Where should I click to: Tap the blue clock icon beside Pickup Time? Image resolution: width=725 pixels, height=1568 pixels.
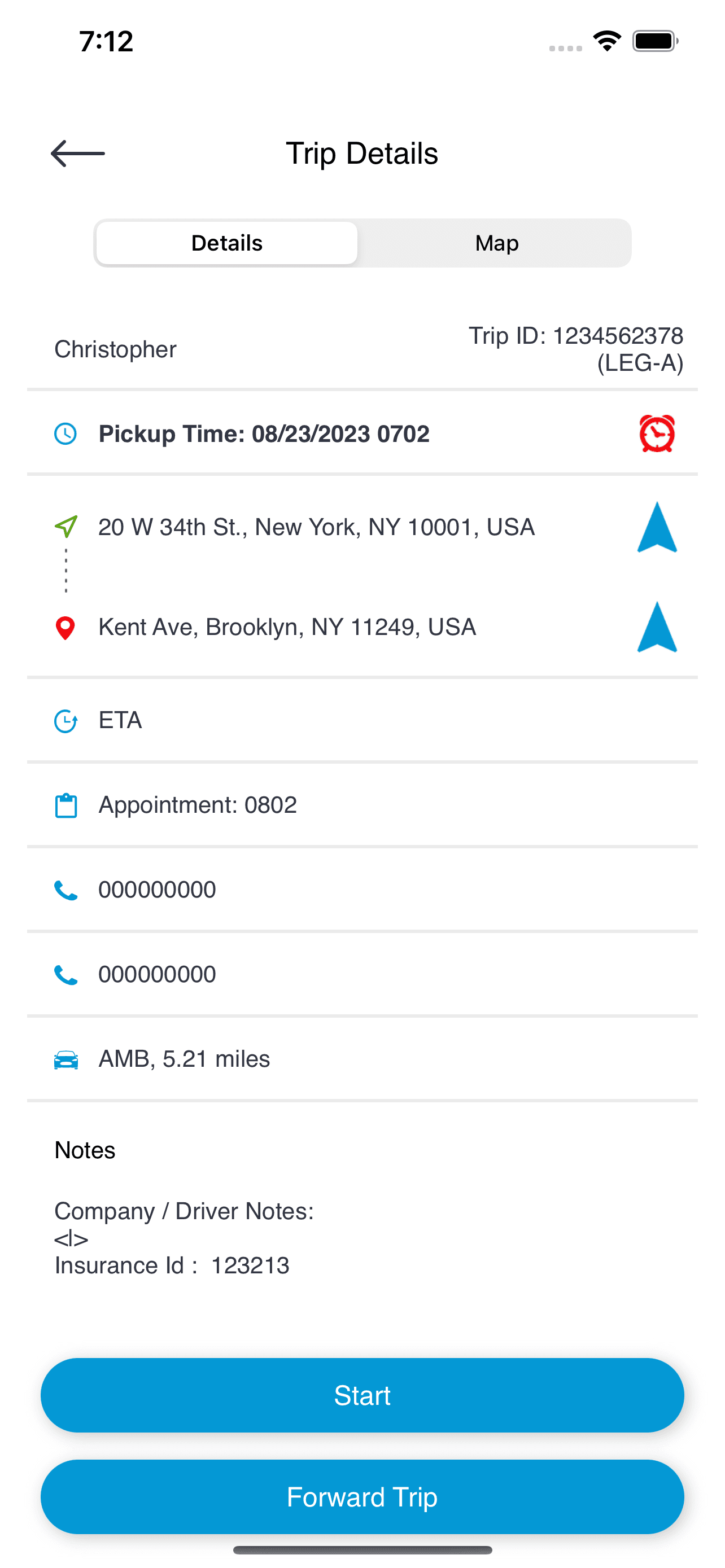click(x=65, y=434)
